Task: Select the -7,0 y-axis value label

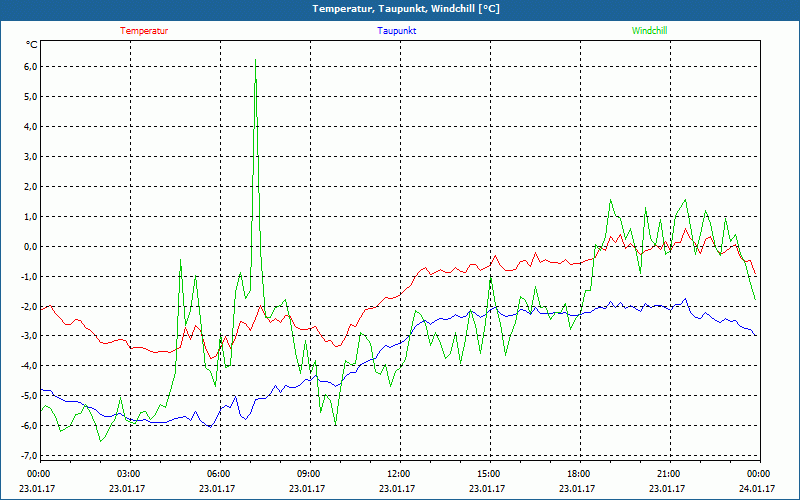Action: point(28,456)
